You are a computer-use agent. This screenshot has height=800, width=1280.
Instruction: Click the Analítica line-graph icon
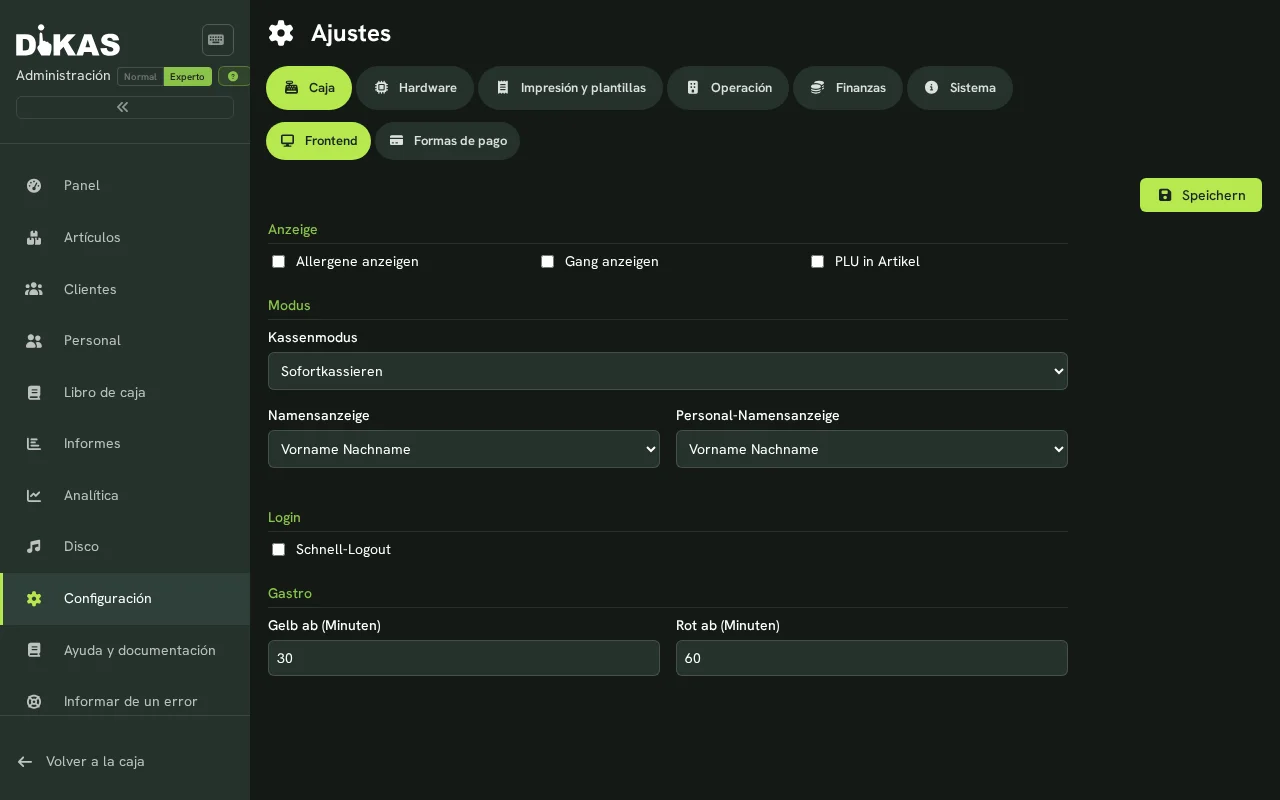tap(34, 496)
